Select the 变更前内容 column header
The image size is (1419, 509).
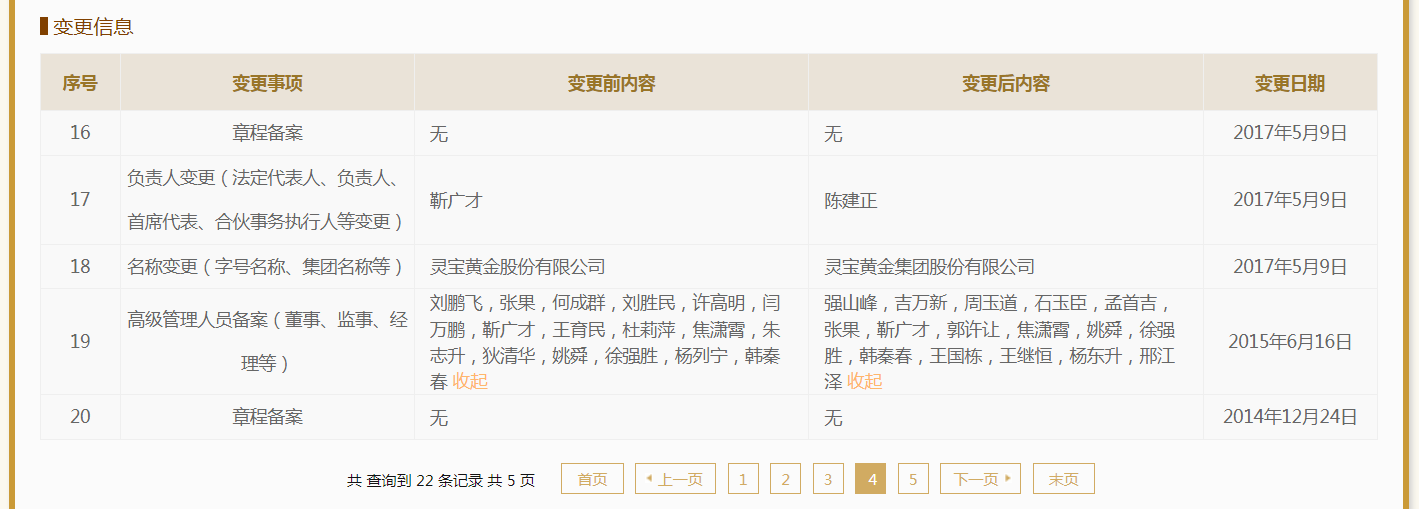click(611, 83)
